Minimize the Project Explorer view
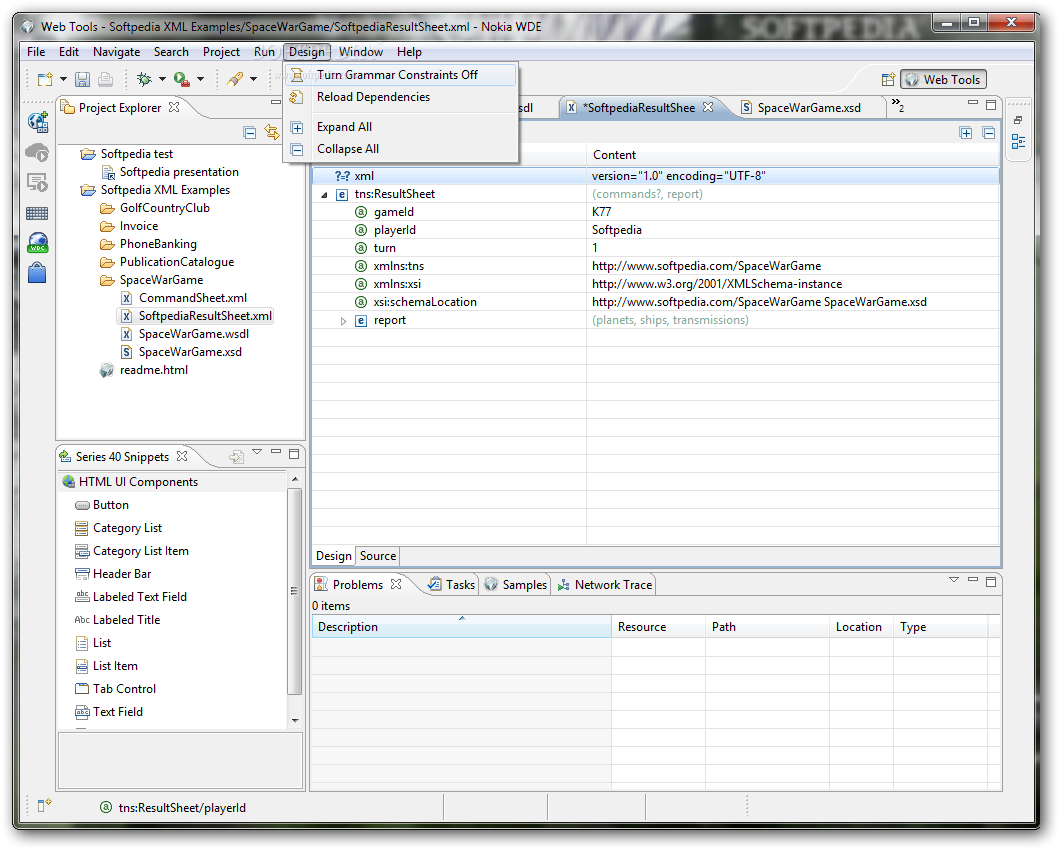1060x850 pixels. tap(276, 102)
